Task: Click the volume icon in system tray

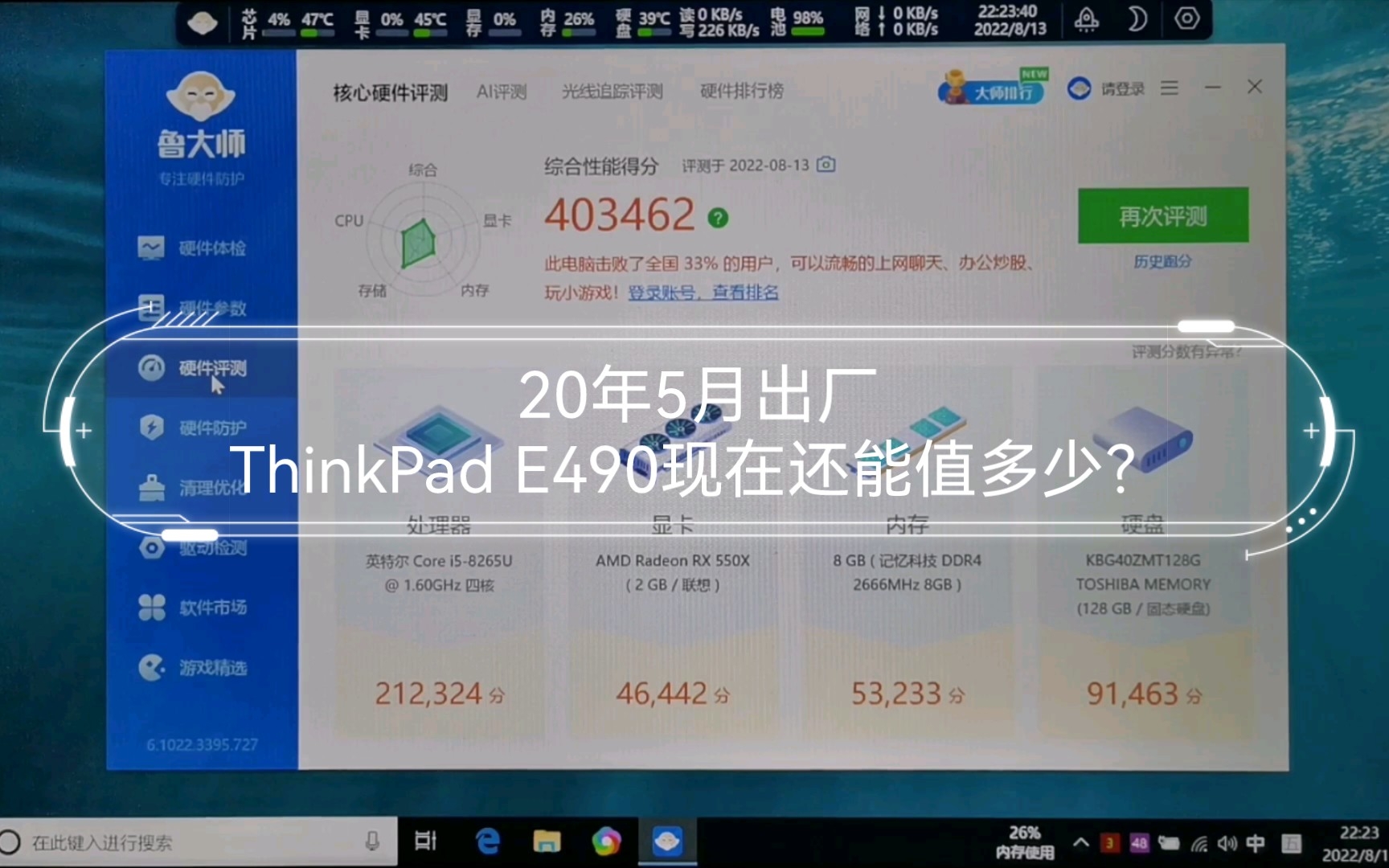Action: tap(1226, 843)
